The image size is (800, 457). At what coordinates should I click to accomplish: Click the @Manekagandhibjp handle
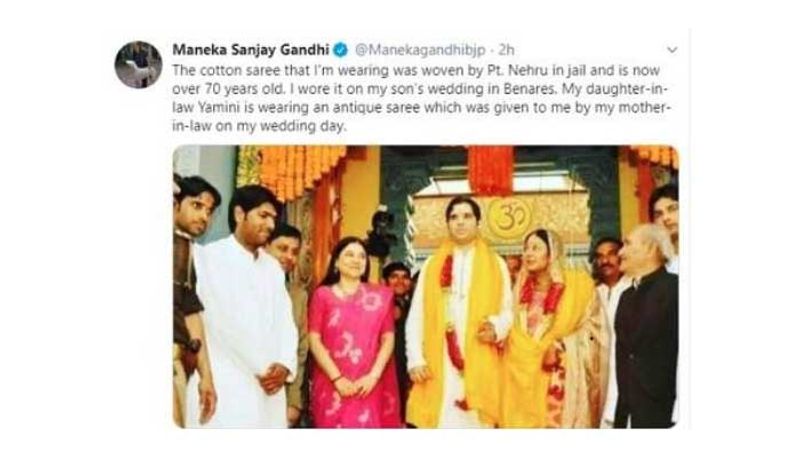tap(410, 50)
